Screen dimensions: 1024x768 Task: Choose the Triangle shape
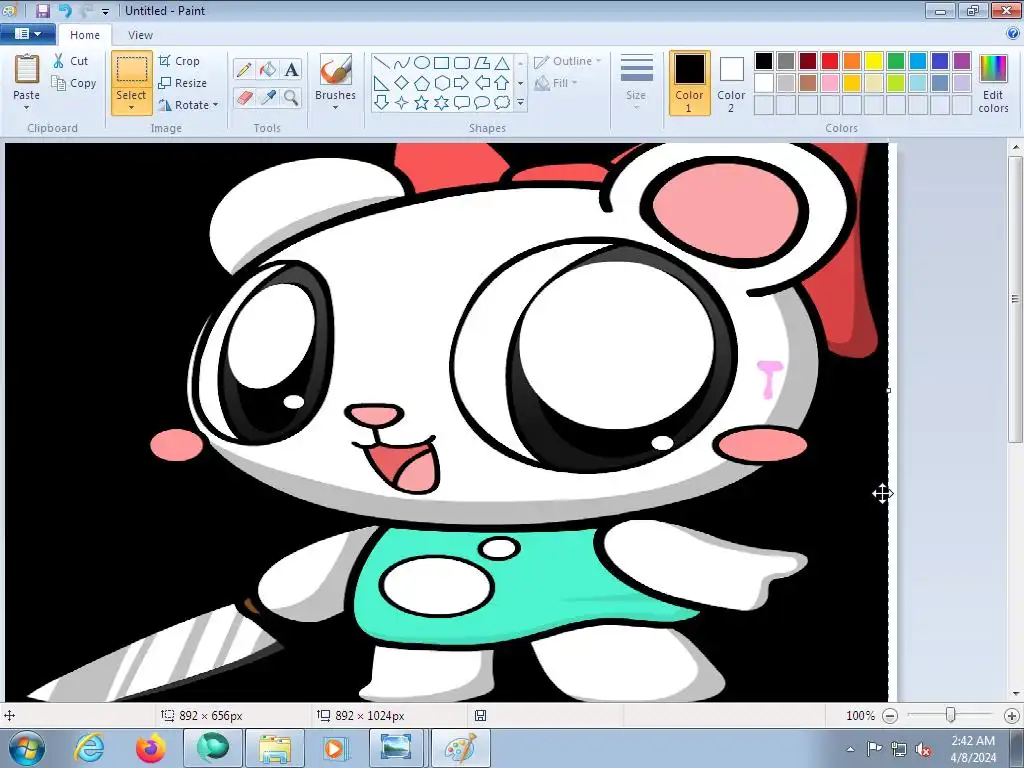point(502,63)
